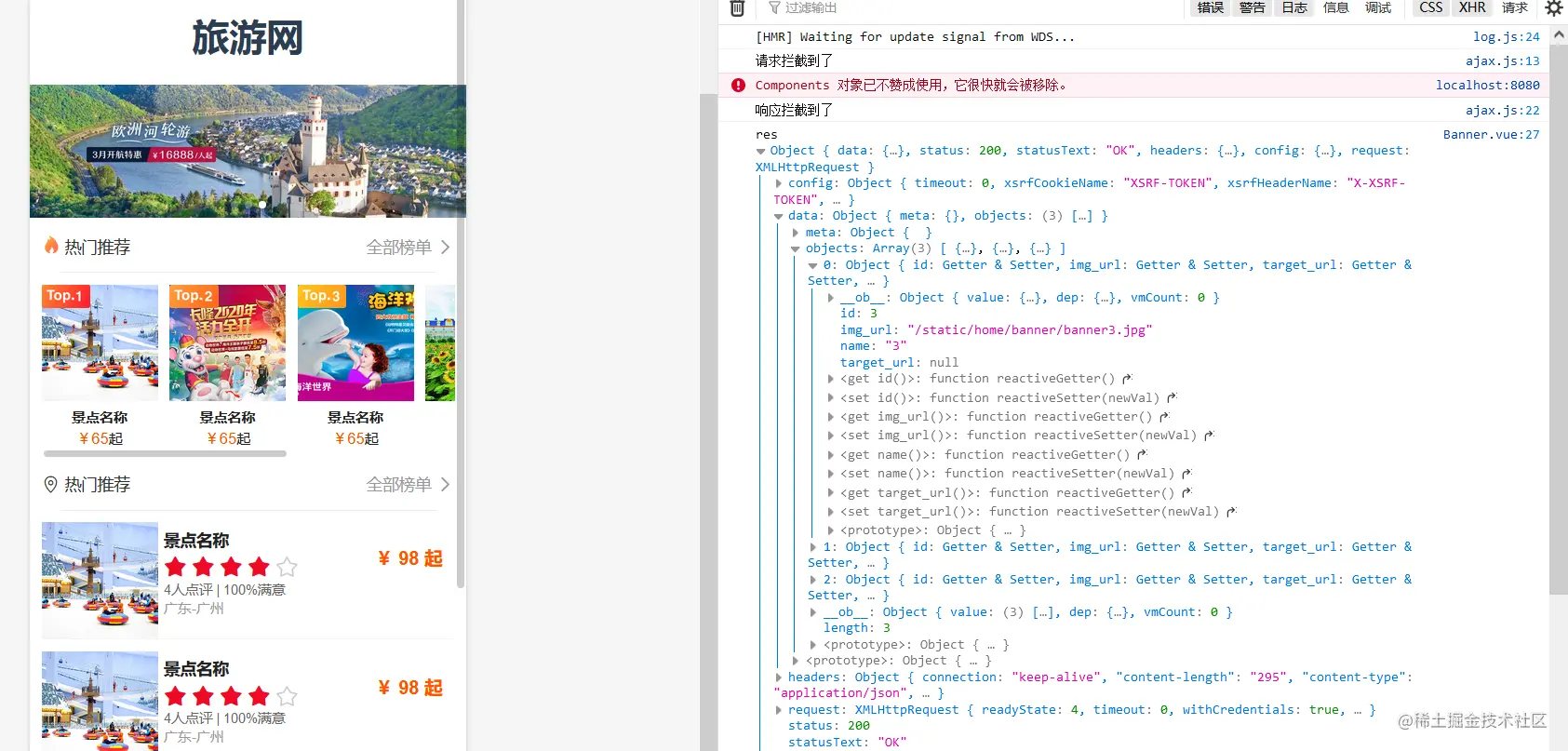The height and width of the screenshot is (751, 1568).
Task: Collapse array item 0 Object
Action: click(x=812, y=265)
